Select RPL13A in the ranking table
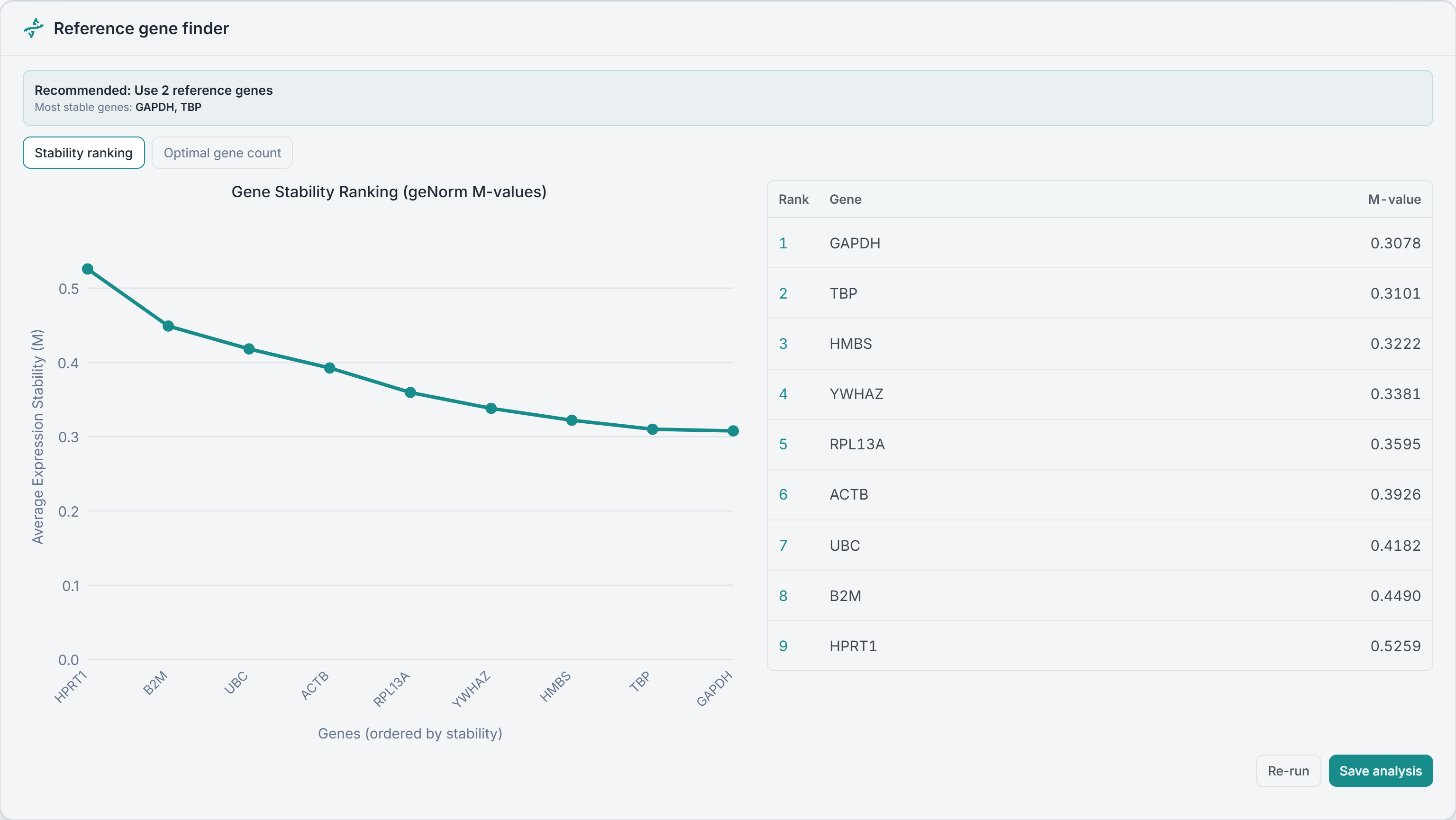This screenshot has width=1456, height=820. [x=857, y=444]
